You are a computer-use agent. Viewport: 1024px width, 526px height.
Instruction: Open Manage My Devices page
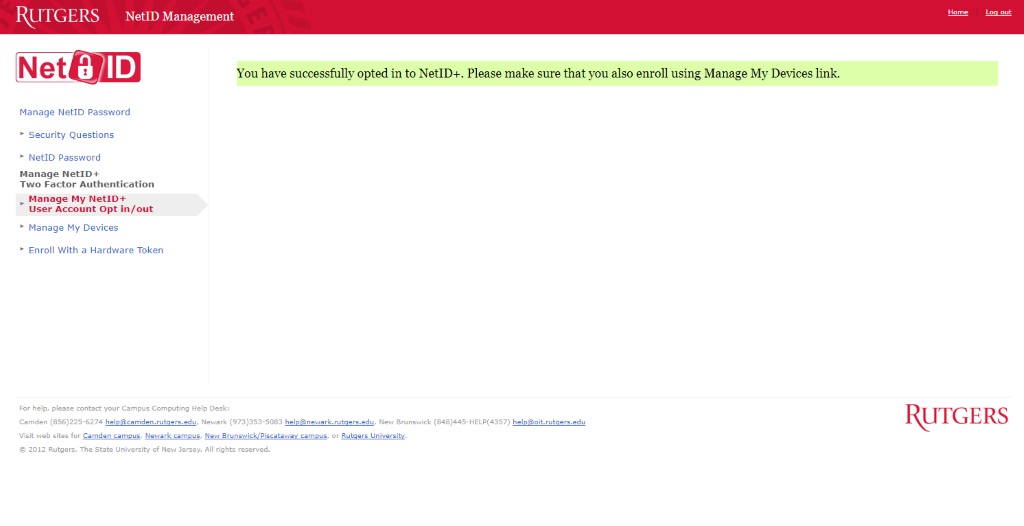click(73, 228)
